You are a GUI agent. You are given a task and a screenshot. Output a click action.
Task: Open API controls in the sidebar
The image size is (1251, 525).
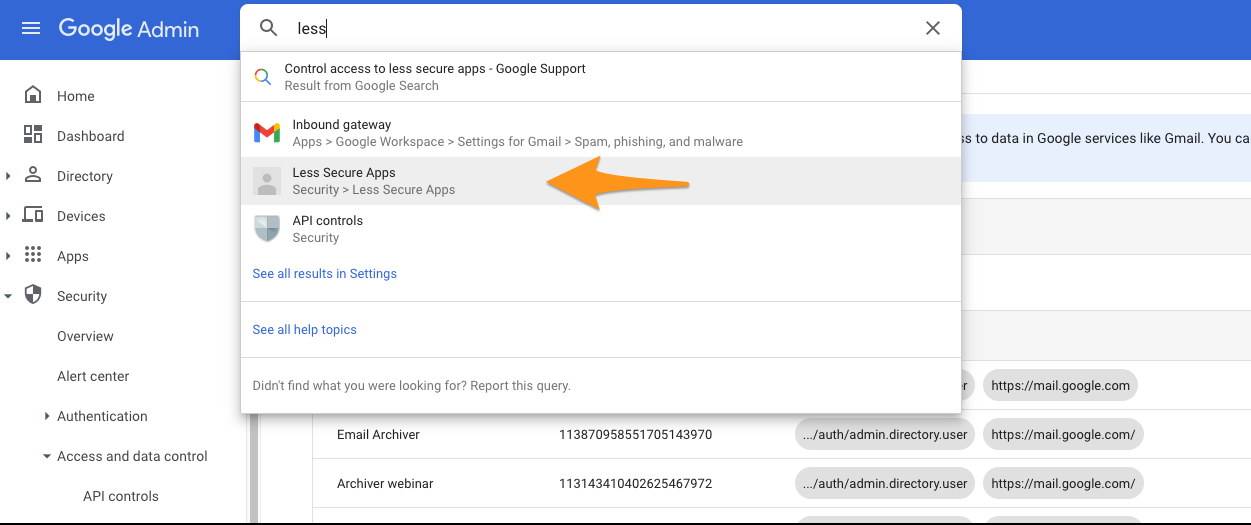tap(121, 496)
